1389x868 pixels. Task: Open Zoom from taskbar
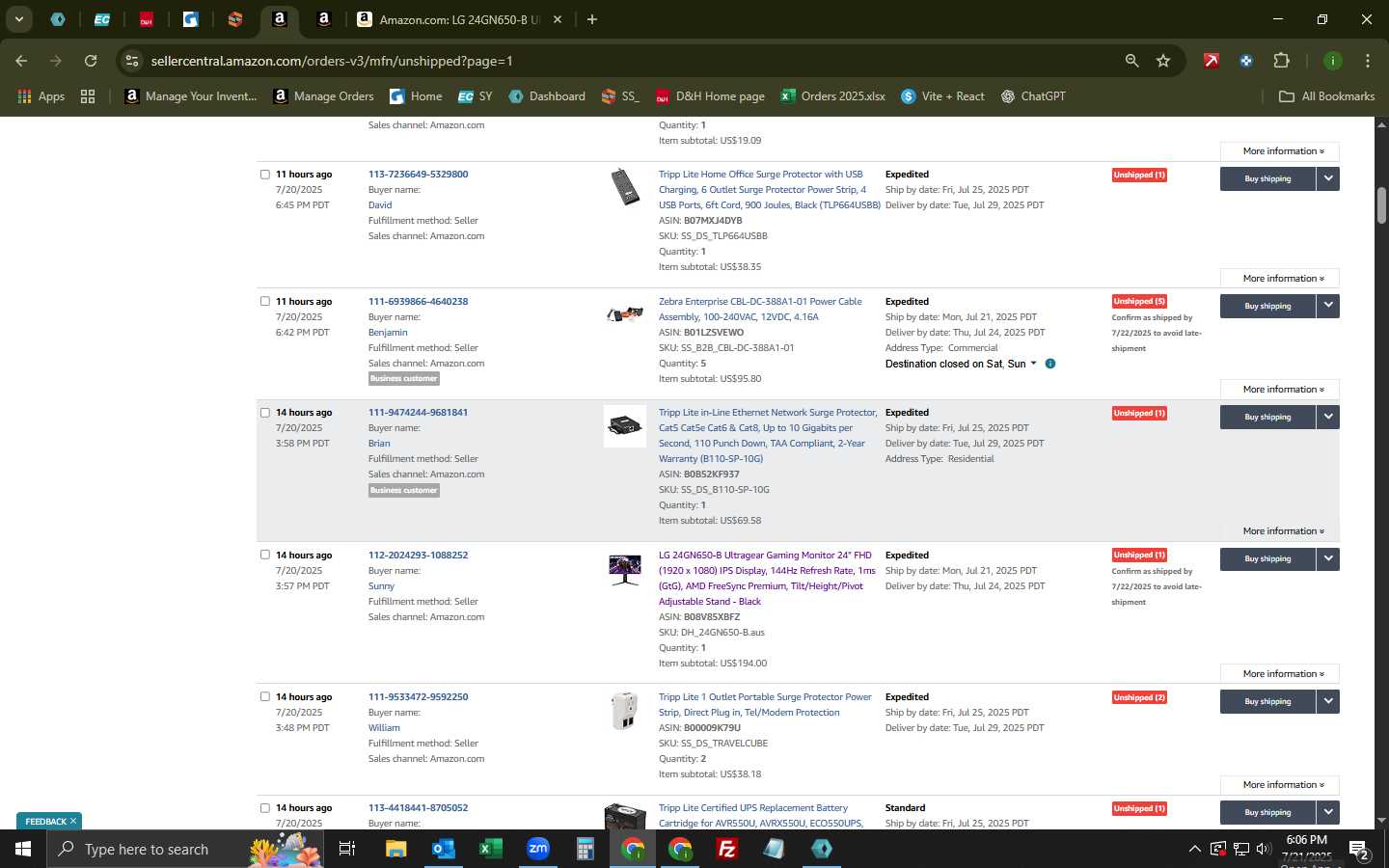click(x=538, y=849)
